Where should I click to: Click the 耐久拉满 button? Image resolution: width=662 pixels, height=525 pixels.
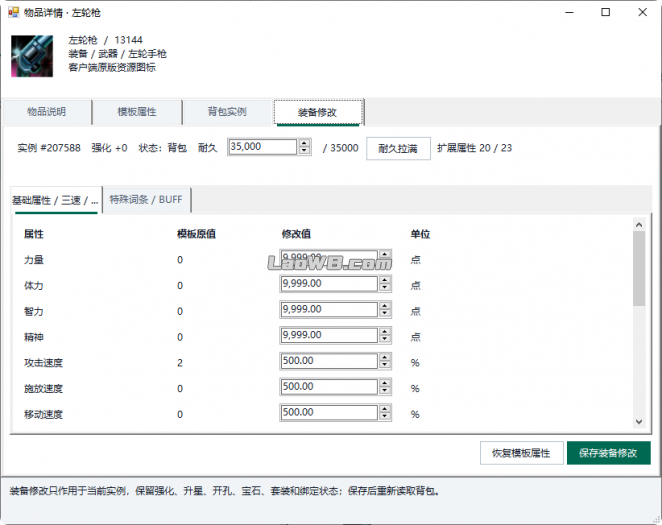[x=398, y=149]
